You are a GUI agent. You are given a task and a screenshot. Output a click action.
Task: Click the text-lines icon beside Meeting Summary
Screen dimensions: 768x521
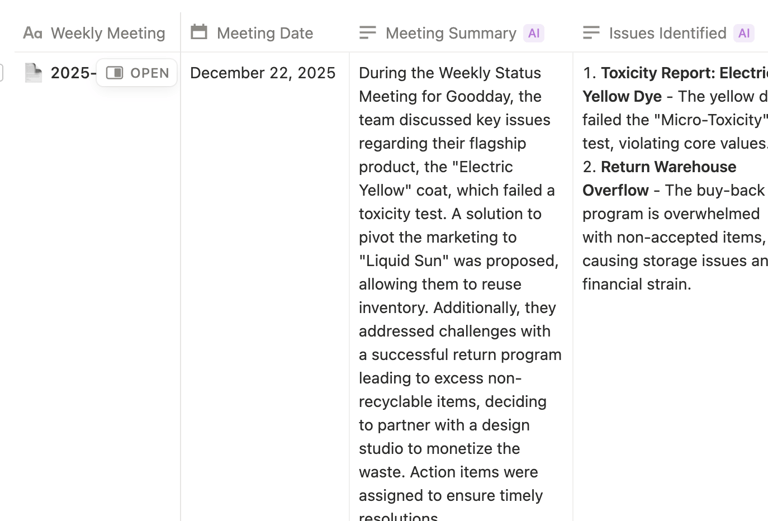click(x=368, y=33)
